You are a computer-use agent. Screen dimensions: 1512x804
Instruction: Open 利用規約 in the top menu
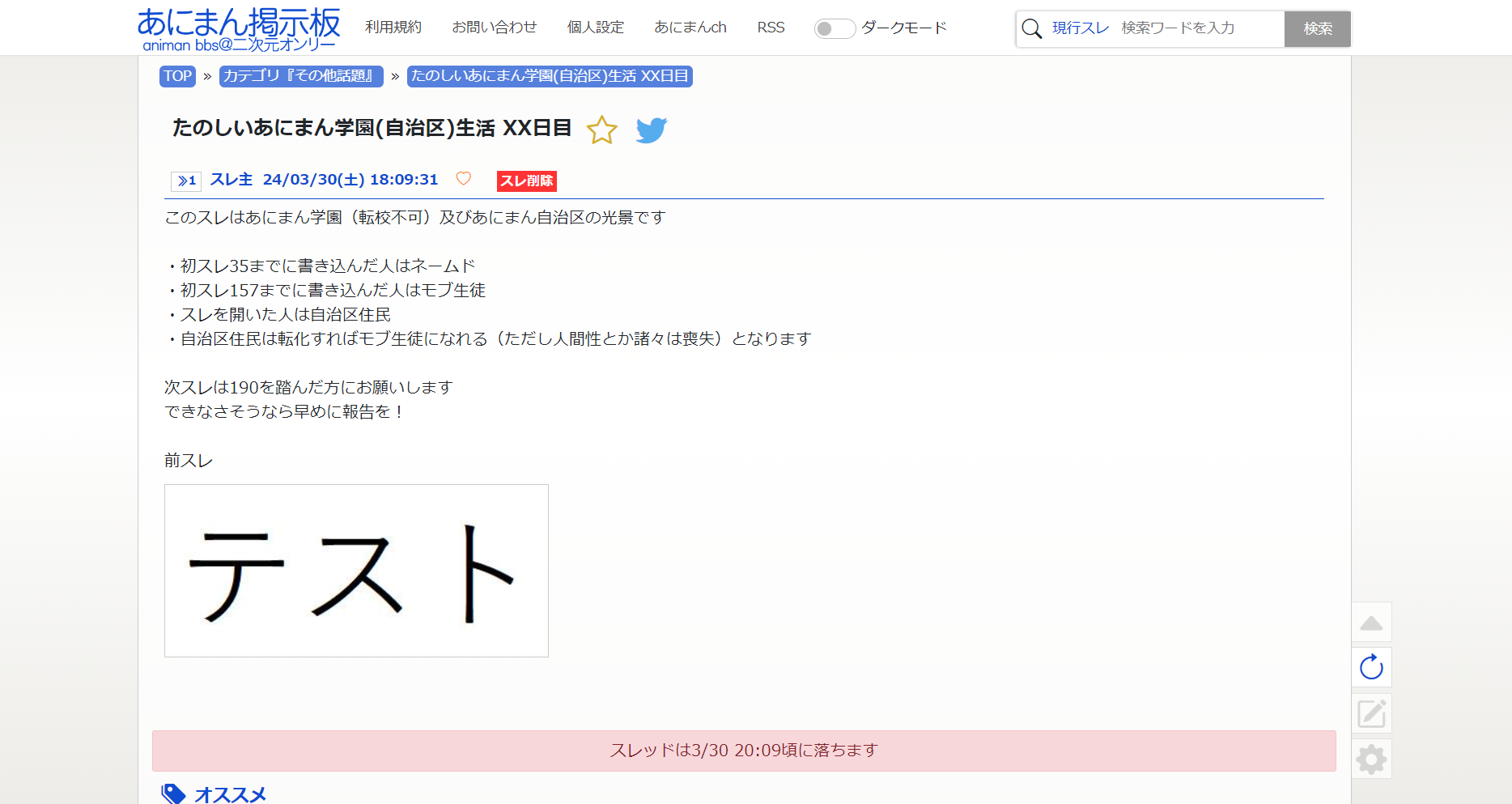393,28
